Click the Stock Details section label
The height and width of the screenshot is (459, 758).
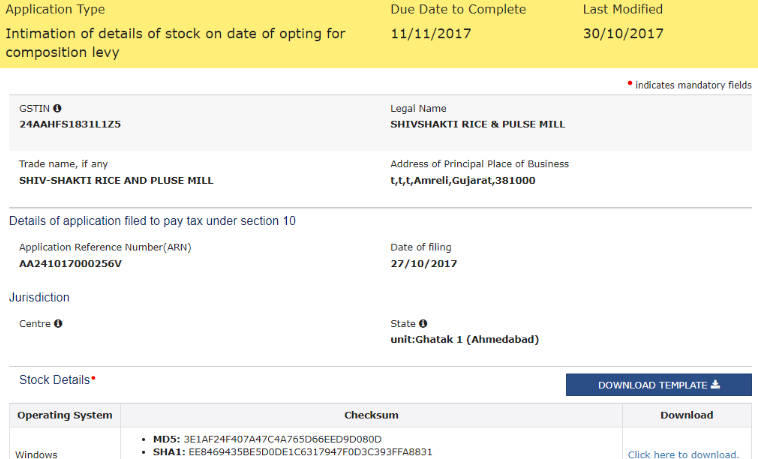57,380
